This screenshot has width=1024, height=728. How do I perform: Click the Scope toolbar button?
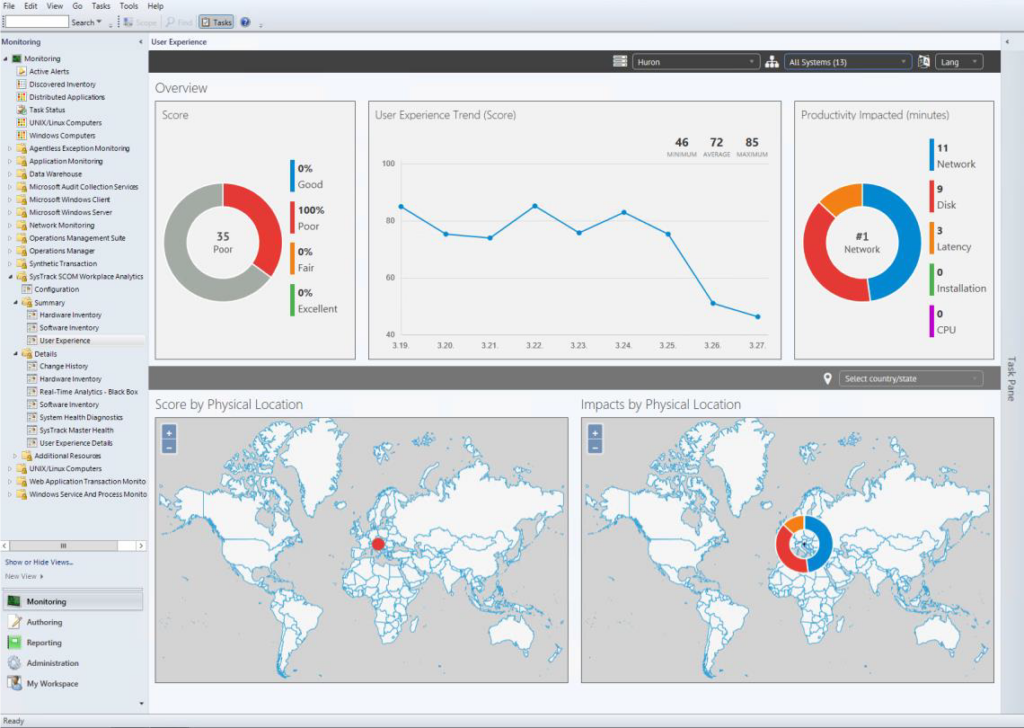click(140, 22)
